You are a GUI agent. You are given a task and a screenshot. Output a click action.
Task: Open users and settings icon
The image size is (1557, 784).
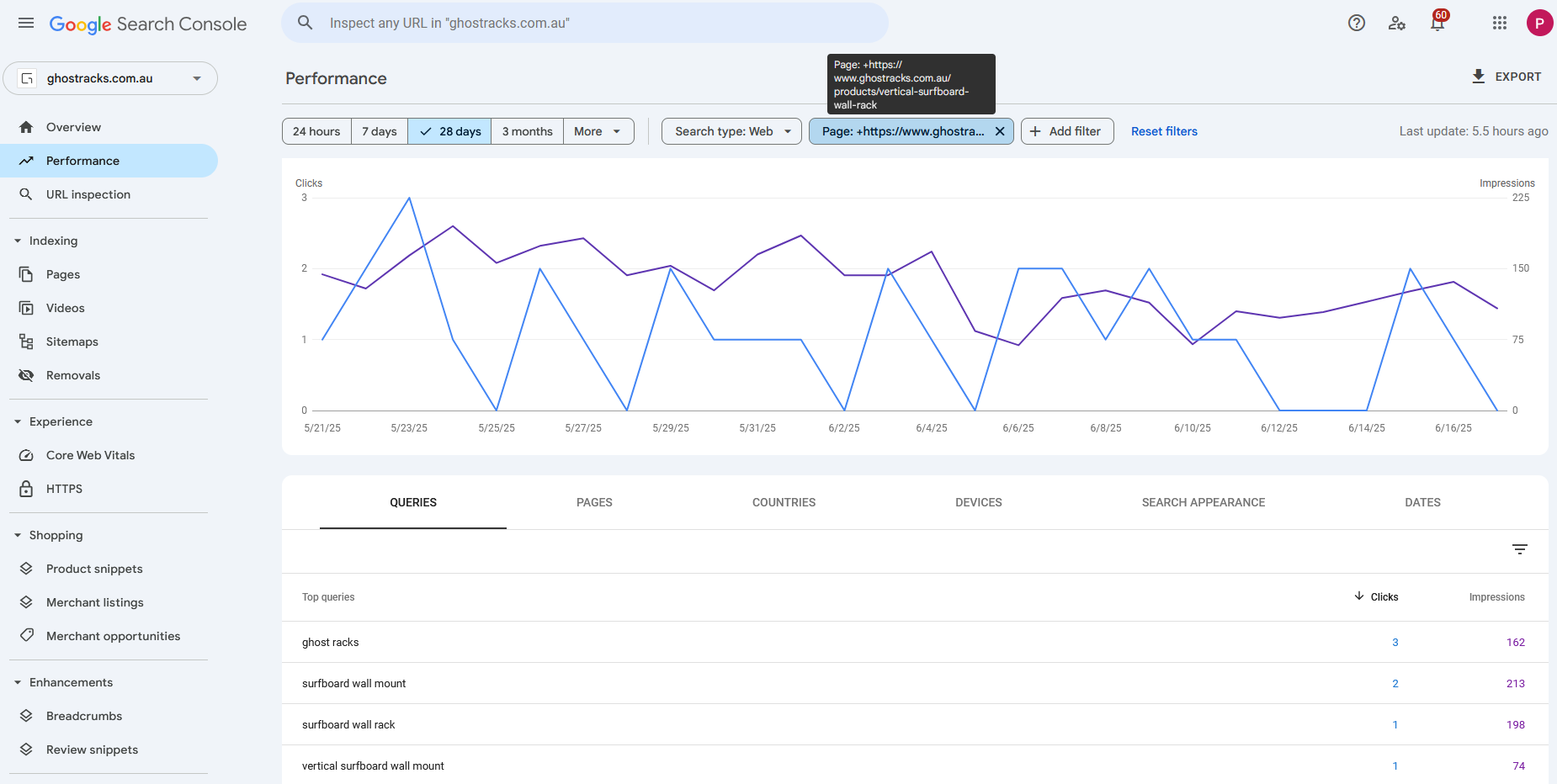point(1397,23)
